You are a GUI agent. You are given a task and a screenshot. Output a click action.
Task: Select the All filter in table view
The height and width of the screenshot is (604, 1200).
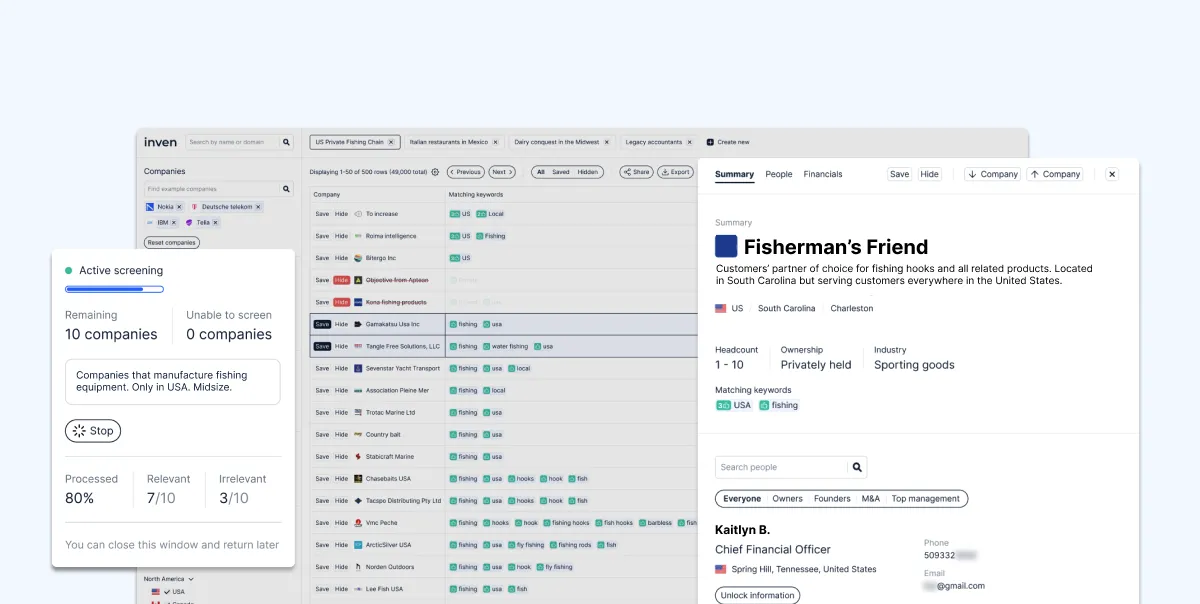tap(541, 172)
